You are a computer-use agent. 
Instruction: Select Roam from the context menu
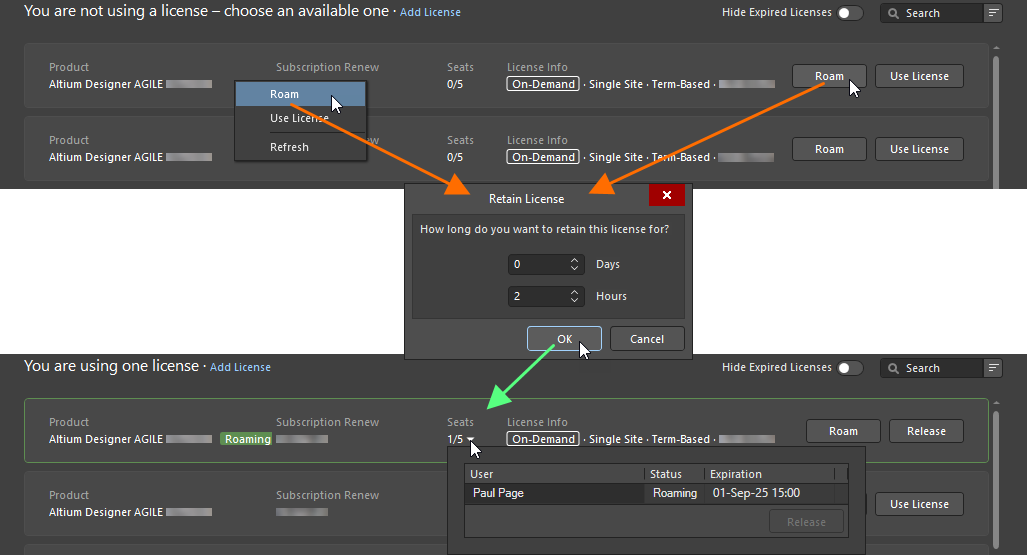[300, 94]
